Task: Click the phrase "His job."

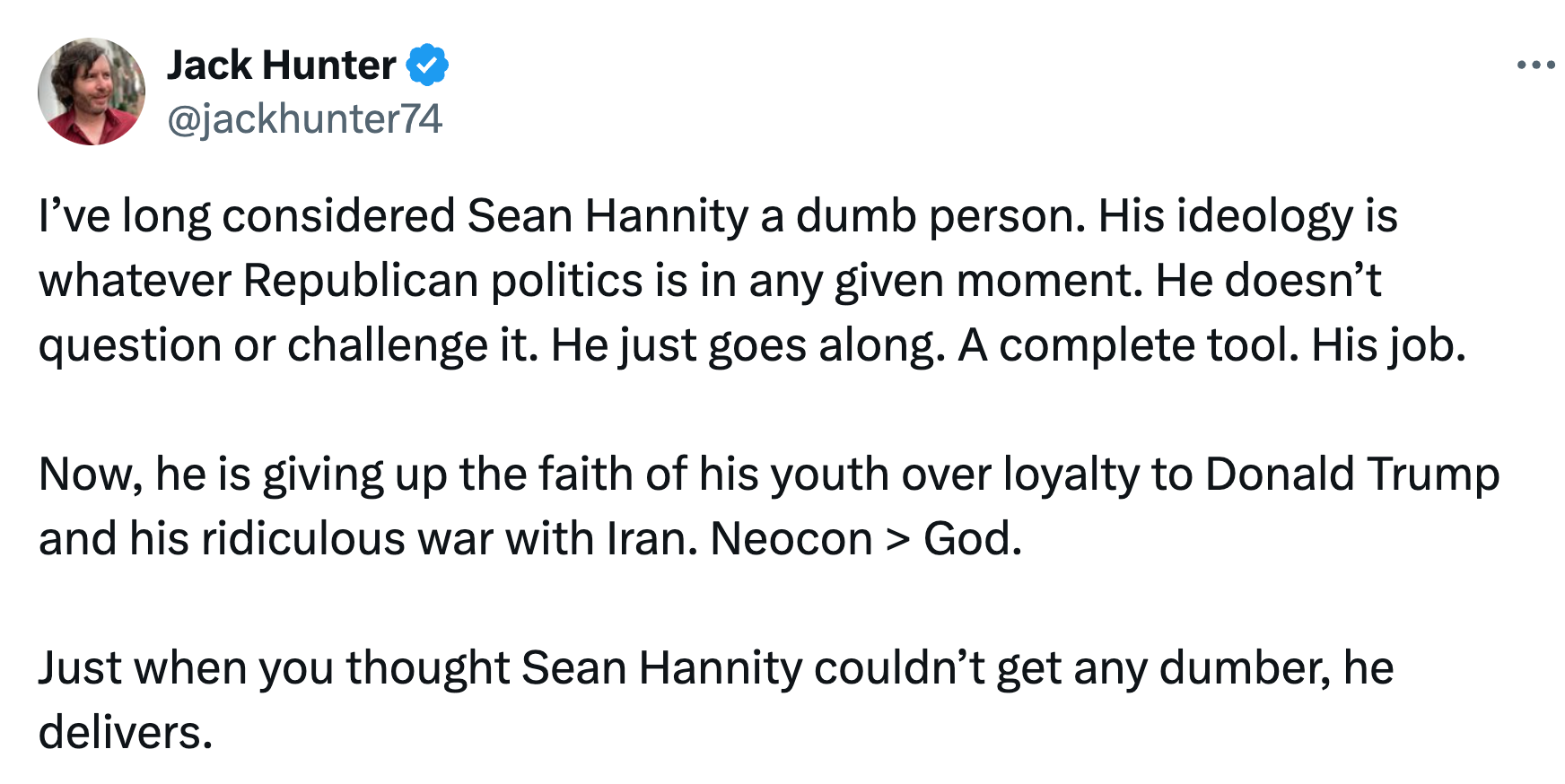Action: pyautogui.click(x=1388, y=345)
